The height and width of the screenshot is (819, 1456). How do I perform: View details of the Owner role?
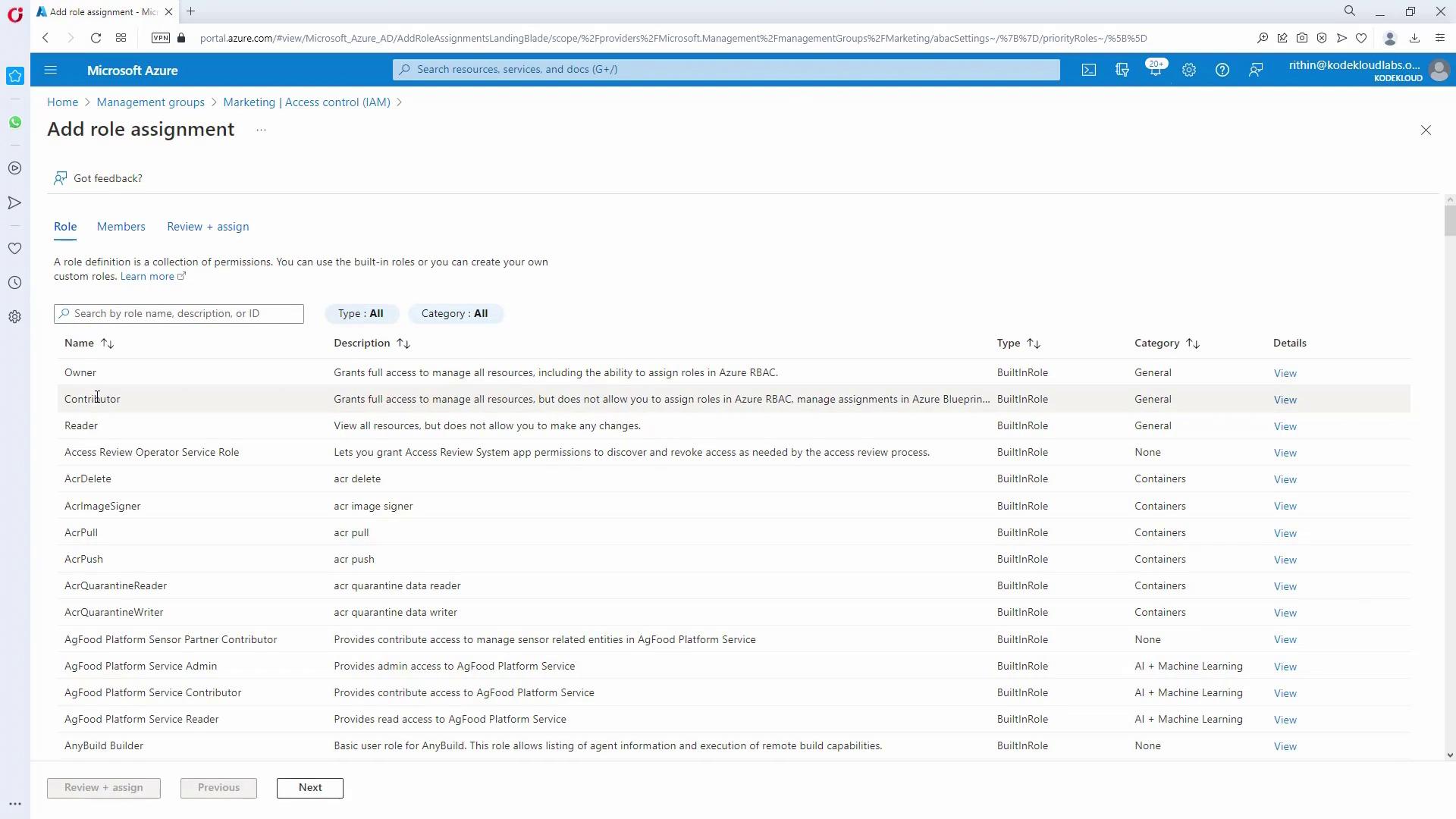coord(1285,373)
